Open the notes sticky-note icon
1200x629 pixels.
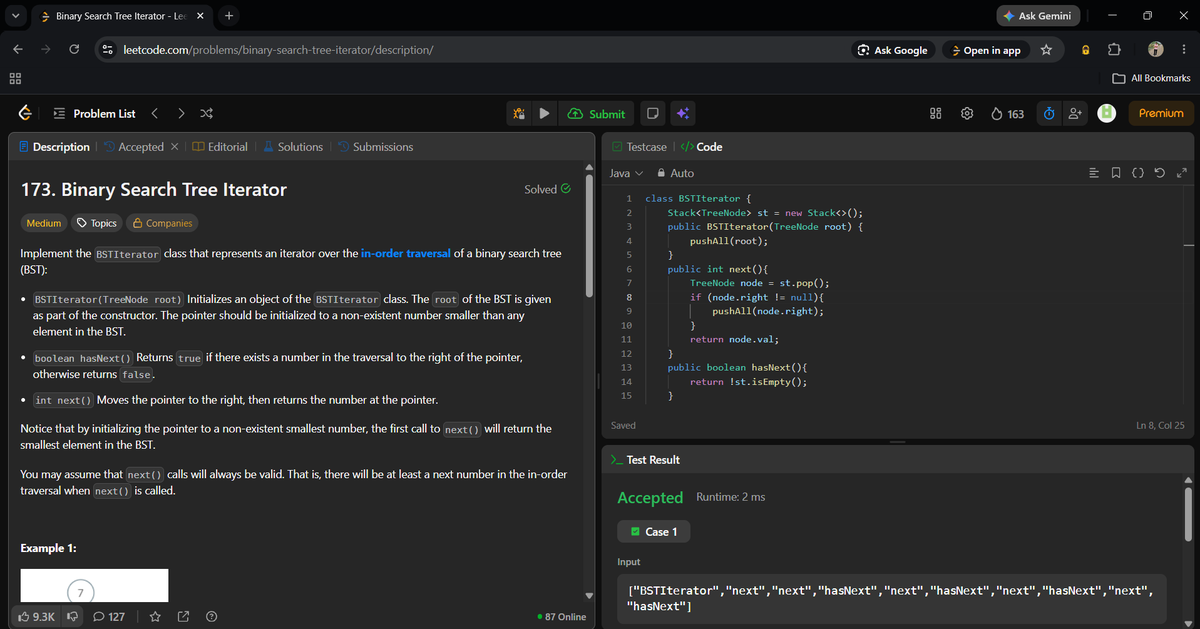coord(652,114)
